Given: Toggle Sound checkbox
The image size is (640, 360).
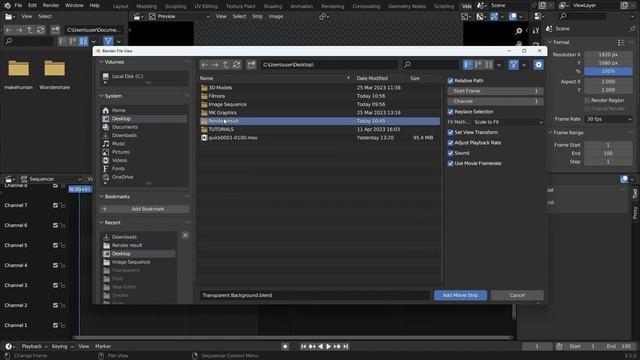Looking at the screenshot, I should click(451, 153).
